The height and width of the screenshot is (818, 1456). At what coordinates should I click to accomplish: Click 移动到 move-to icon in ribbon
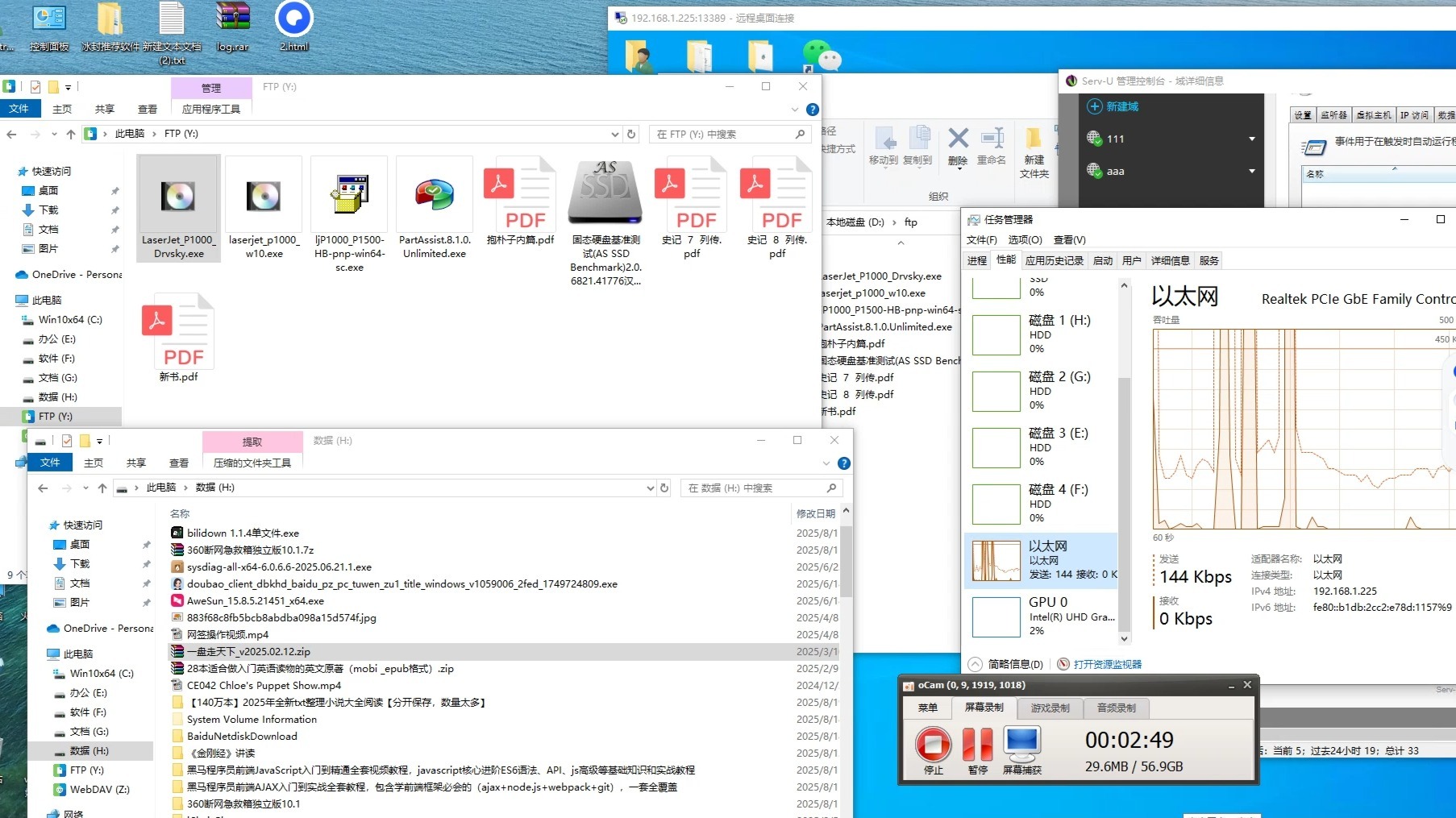click(884, 139)
